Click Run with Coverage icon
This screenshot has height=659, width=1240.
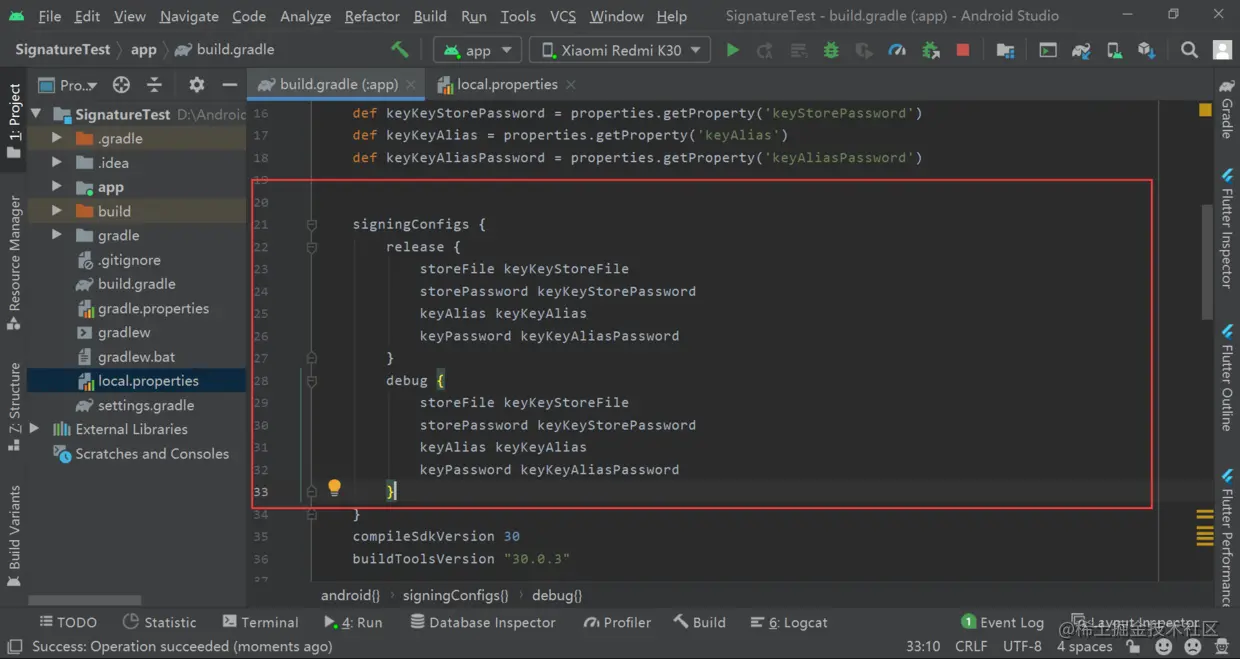[x=864, y=50]
